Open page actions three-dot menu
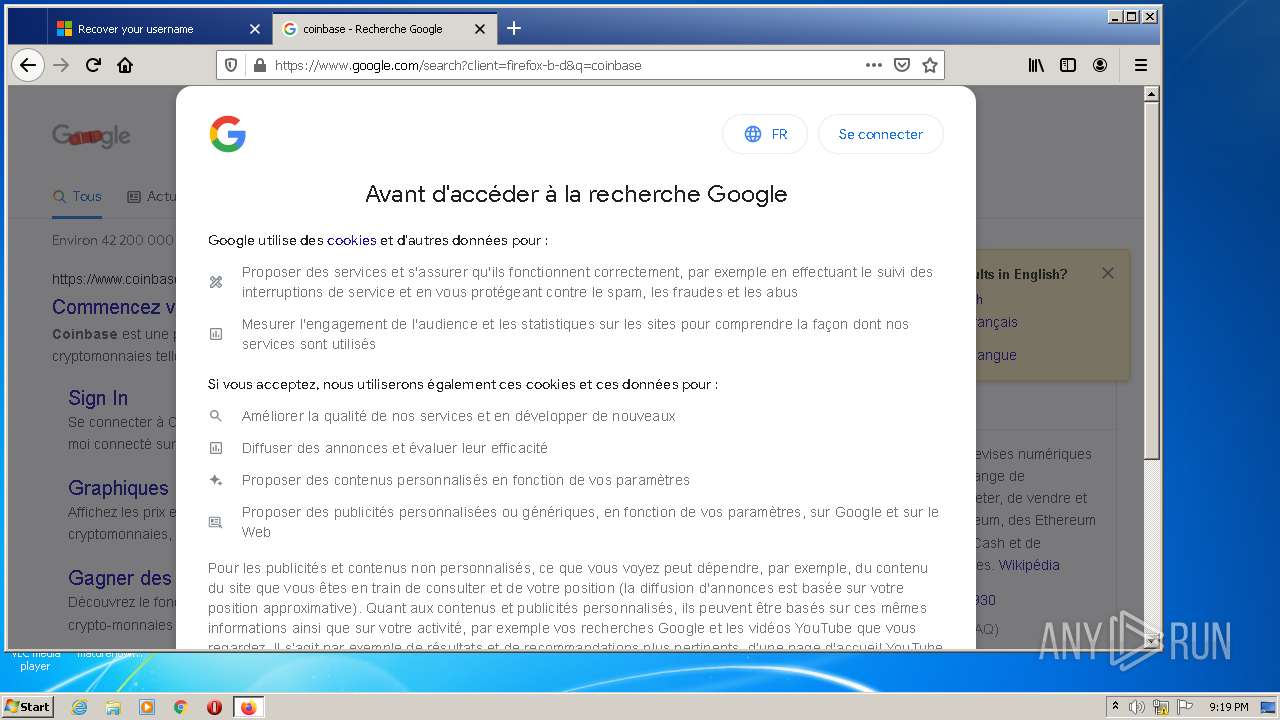 point(874,65)
